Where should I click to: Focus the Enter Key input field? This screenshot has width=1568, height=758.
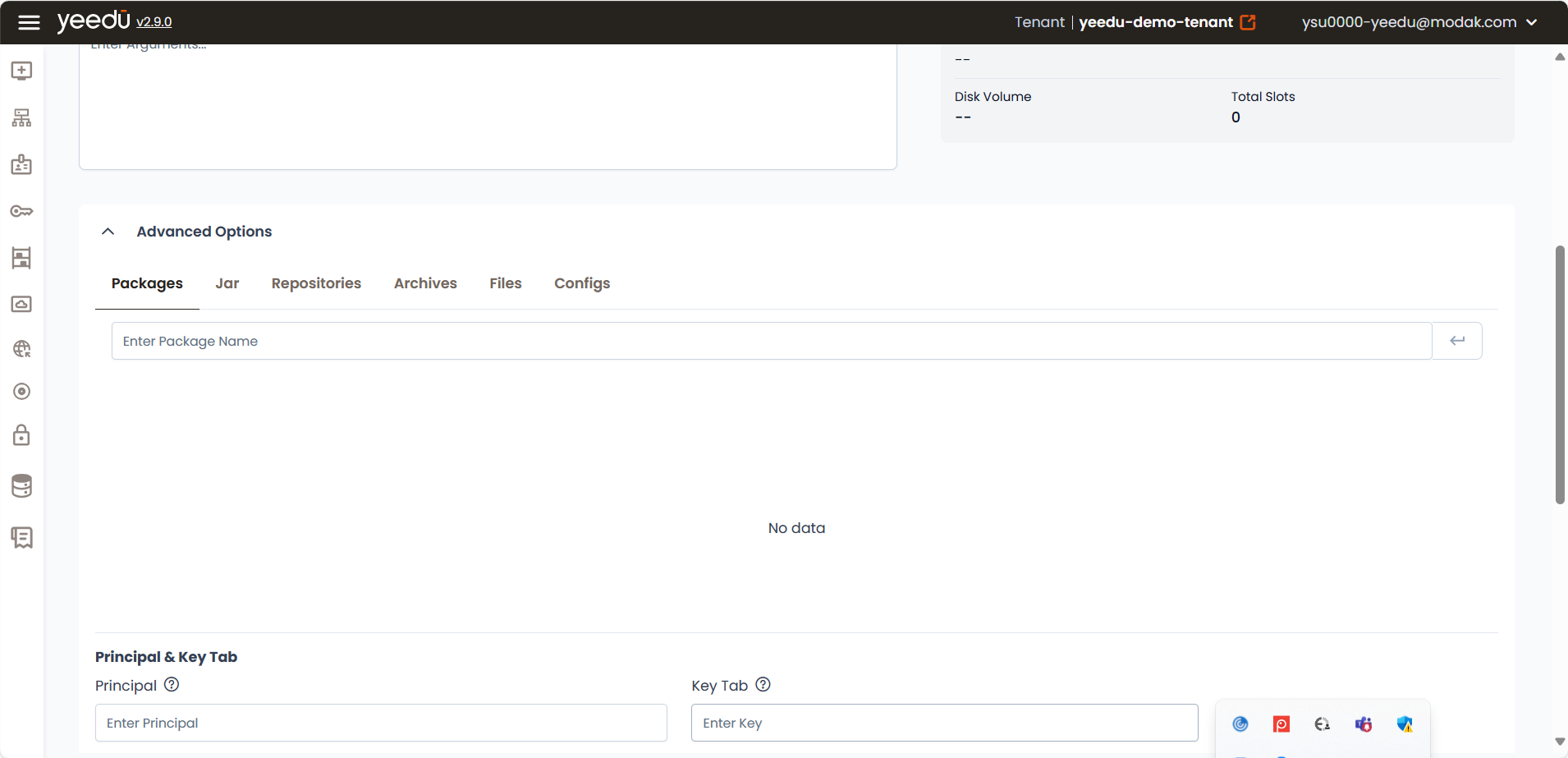pos(945,723)
